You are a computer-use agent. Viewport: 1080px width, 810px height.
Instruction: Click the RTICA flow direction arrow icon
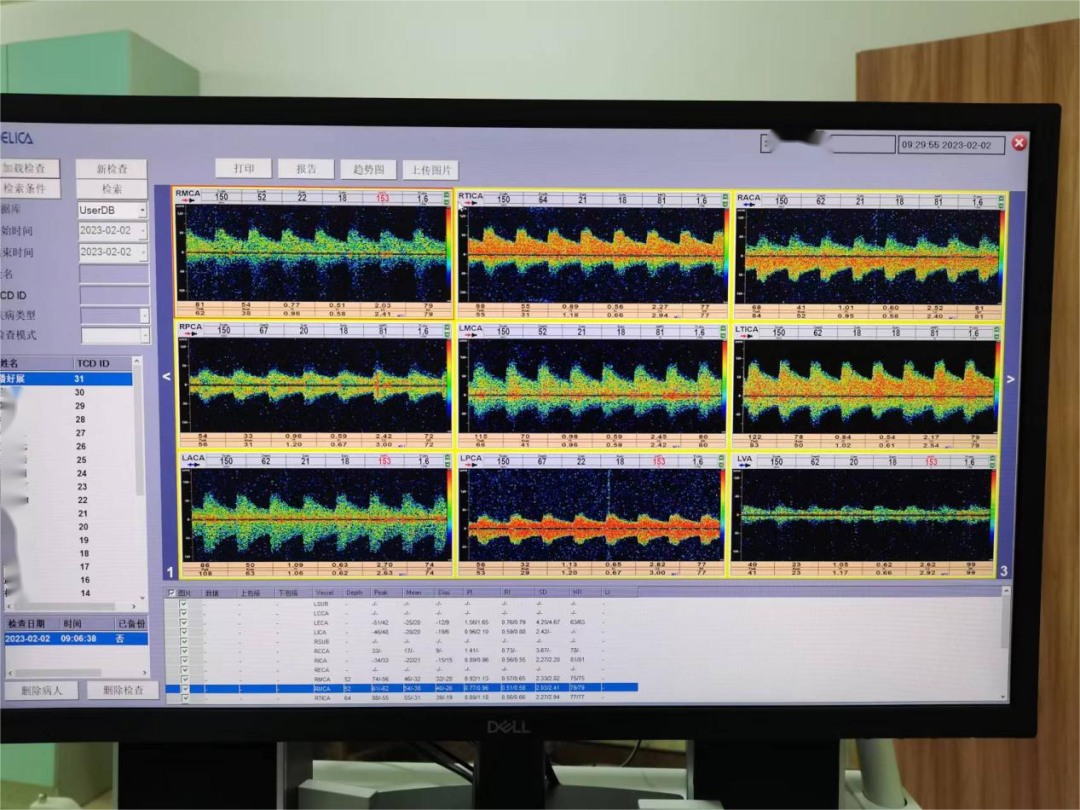[472, 203]
